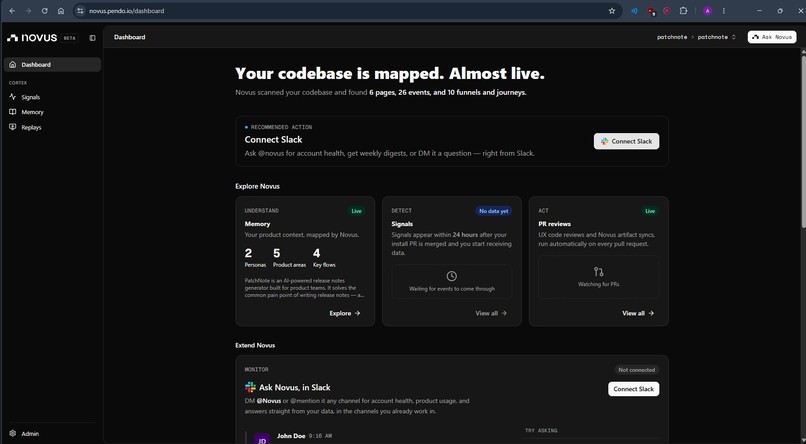This screenshot has height=444, width=806.
Task: Click the Signals card title
Action: 402,224
